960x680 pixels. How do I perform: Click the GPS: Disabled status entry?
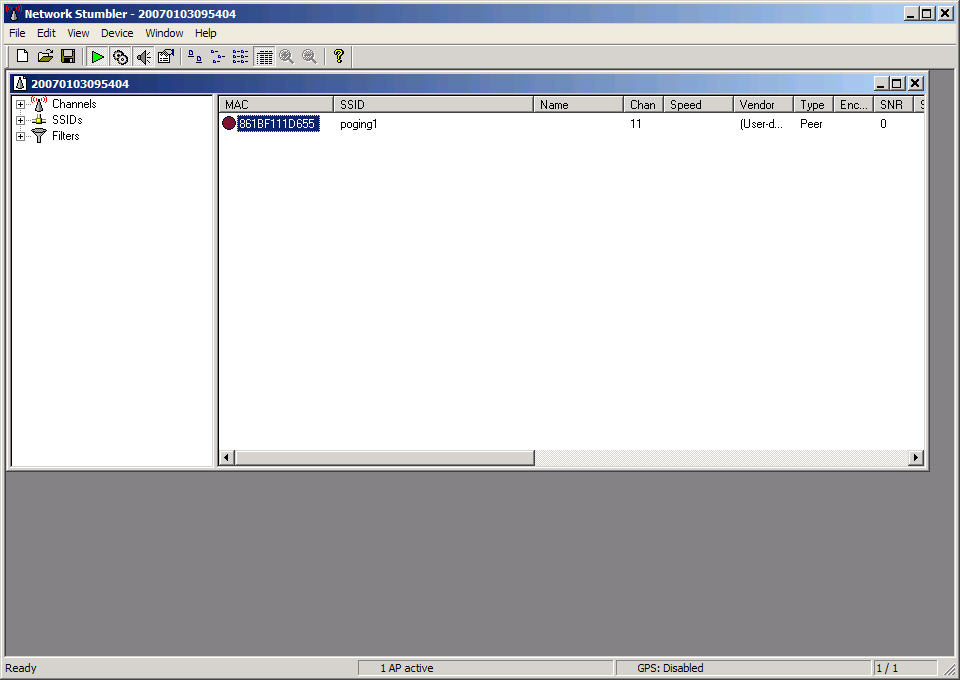coord(670,668)
